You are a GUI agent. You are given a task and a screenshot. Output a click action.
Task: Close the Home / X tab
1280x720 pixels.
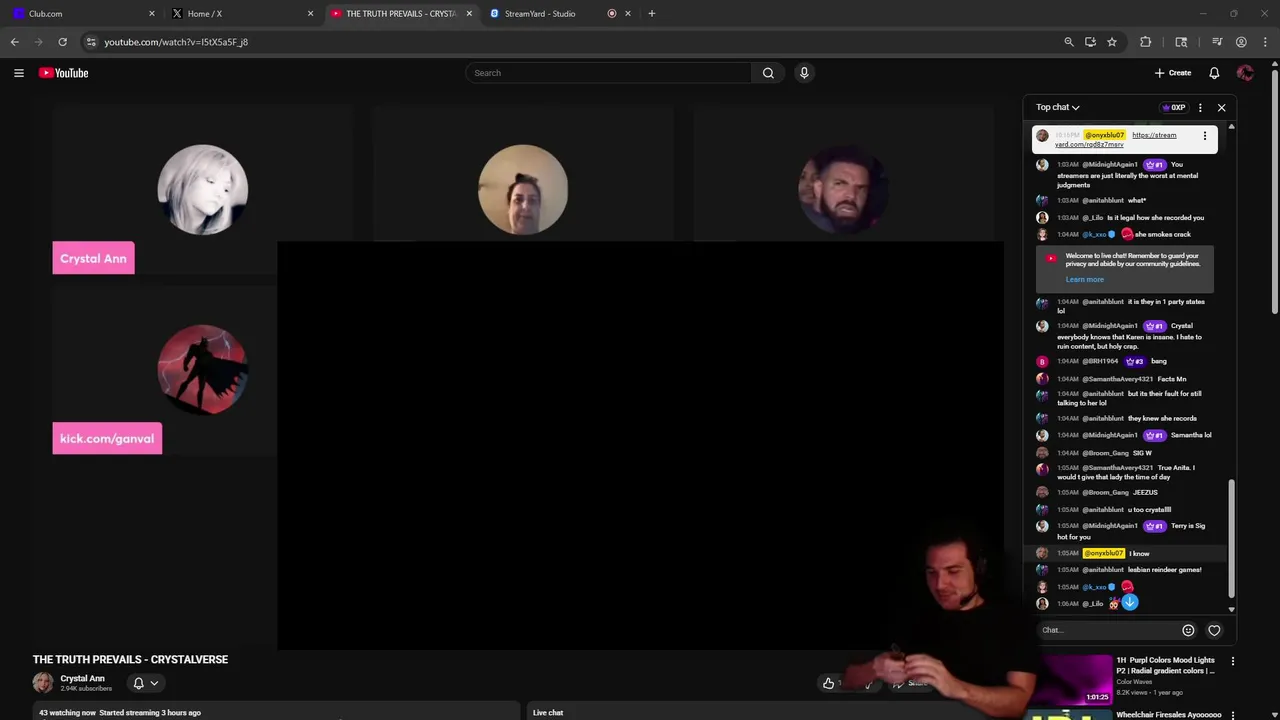[x=310, y=13]
